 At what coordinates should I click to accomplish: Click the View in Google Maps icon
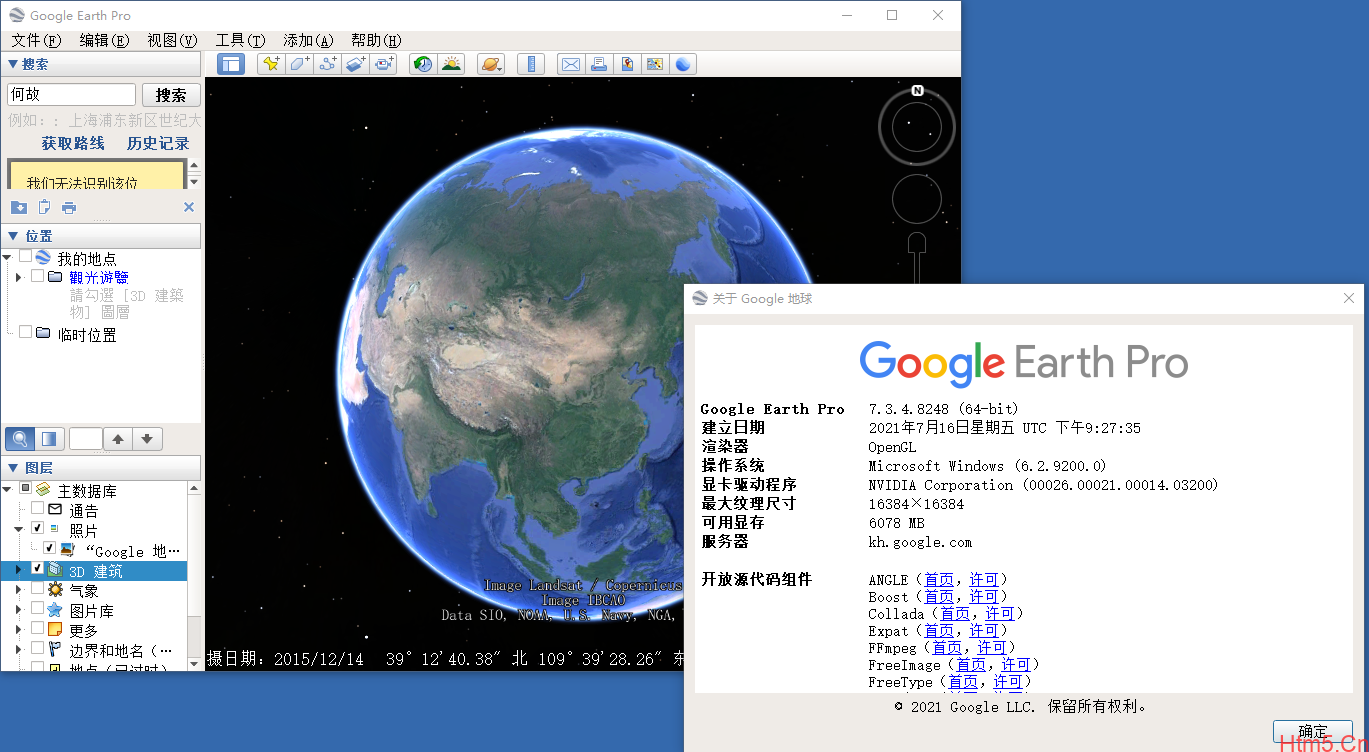tap(655, 64)
